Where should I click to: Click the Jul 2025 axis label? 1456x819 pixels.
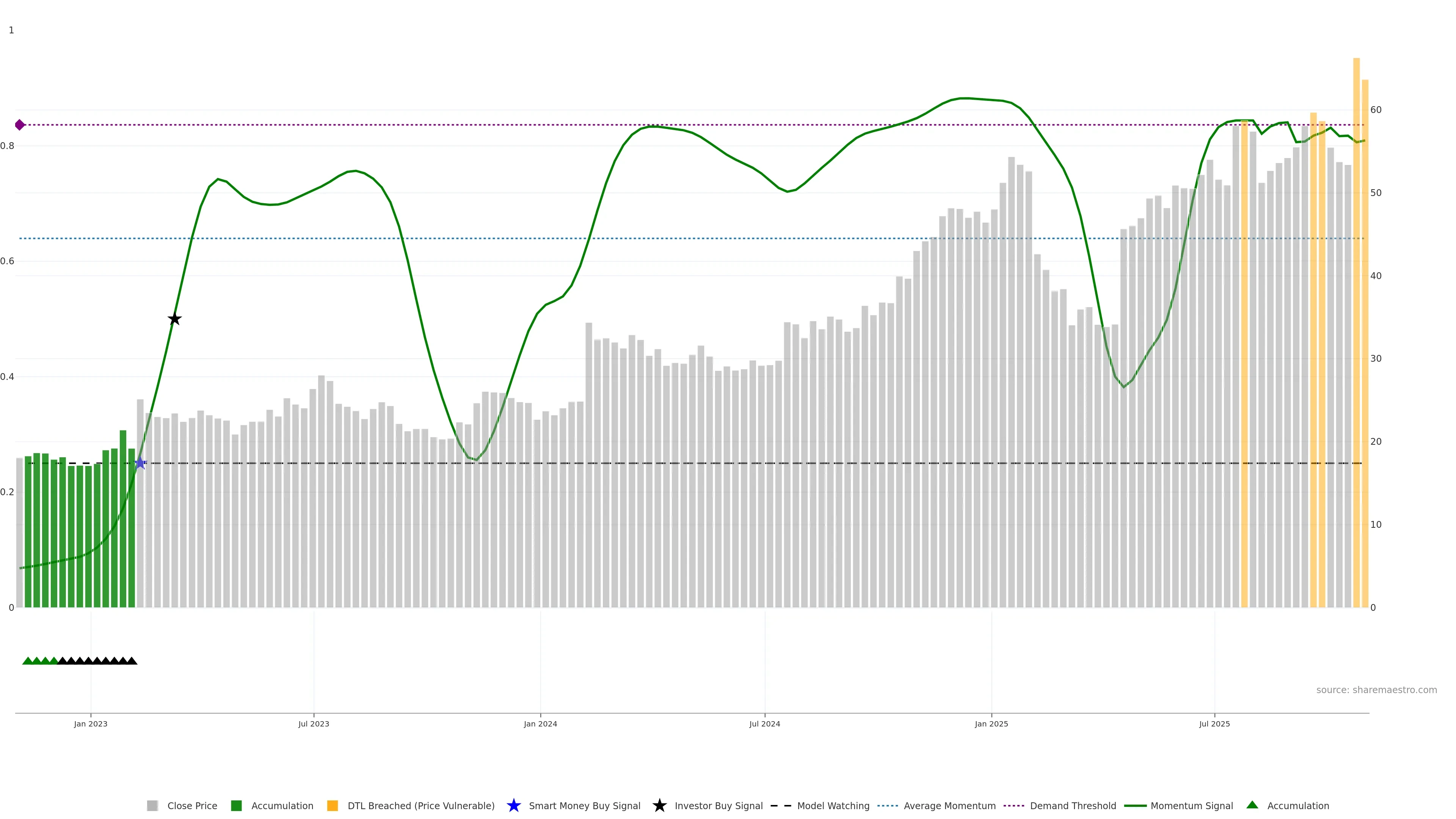(1214, 723)
